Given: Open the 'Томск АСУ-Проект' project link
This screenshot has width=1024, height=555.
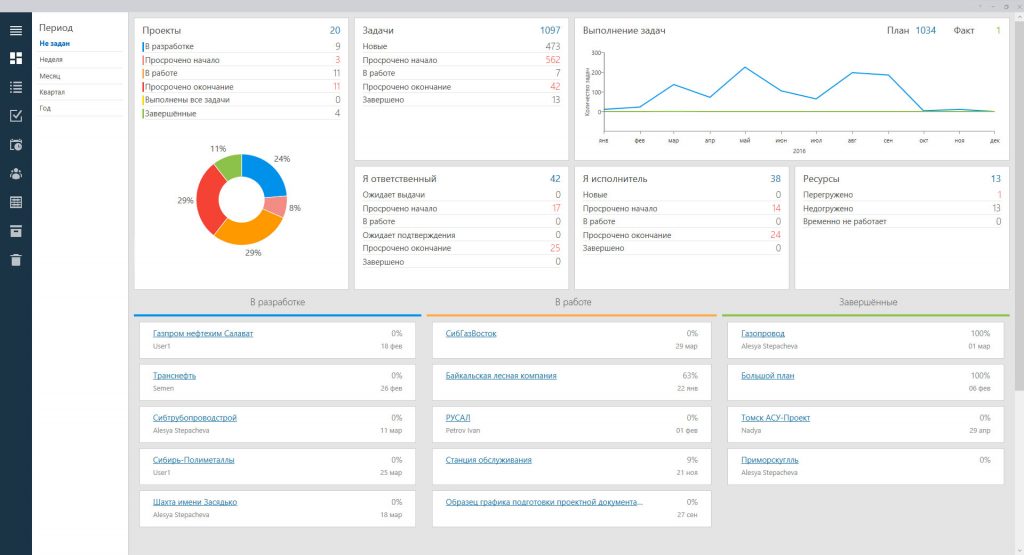Looking at the screenshot, I should pyautogui.click(x=776, y=418).
